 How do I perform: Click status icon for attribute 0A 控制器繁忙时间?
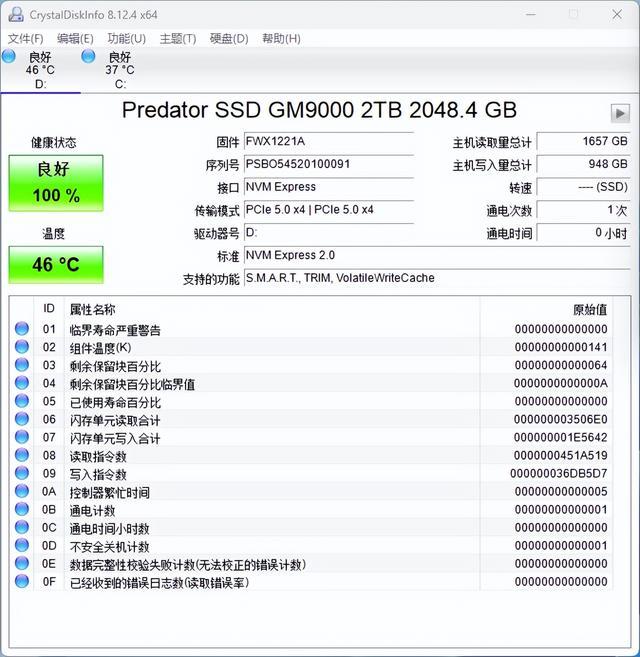22,491
